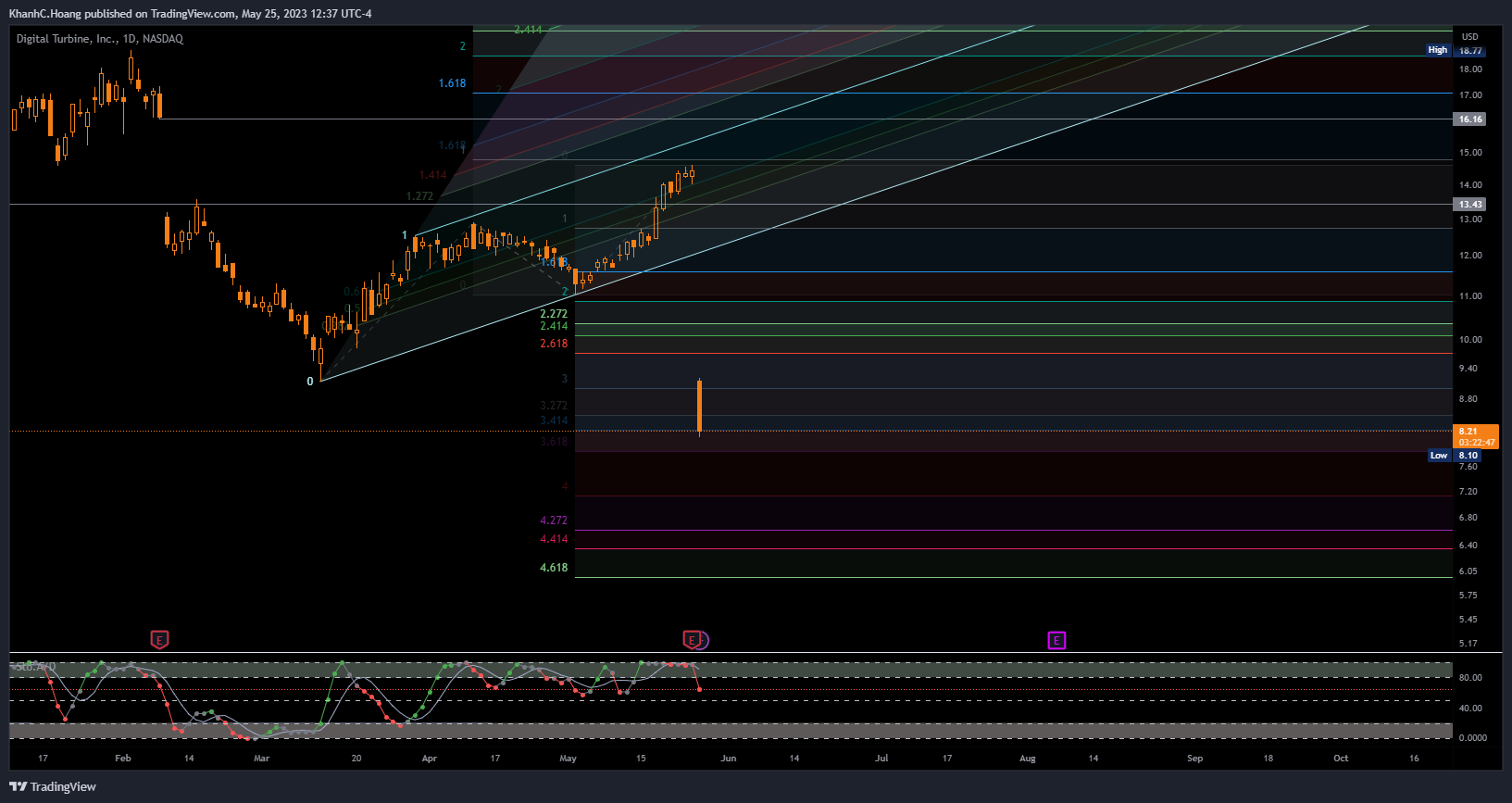Select the Low 8.10 price label
The image size is (1512, 803).
coord(1456,455)
